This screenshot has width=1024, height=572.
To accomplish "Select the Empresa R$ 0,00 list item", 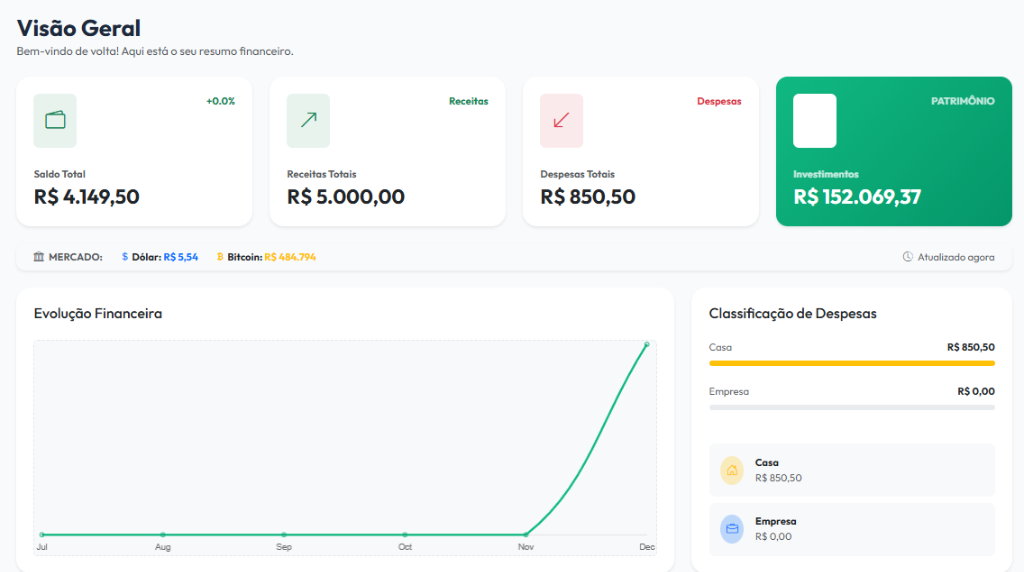I will point(852,529).
